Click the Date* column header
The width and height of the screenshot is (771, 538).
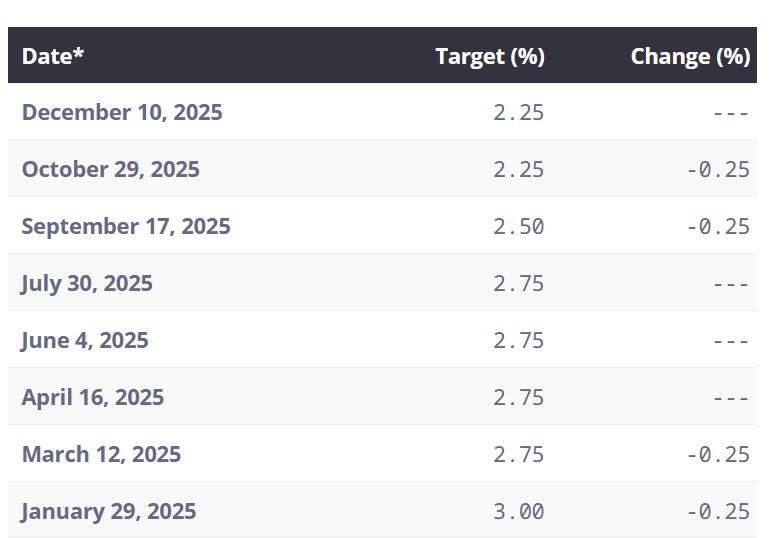point(53,56)
